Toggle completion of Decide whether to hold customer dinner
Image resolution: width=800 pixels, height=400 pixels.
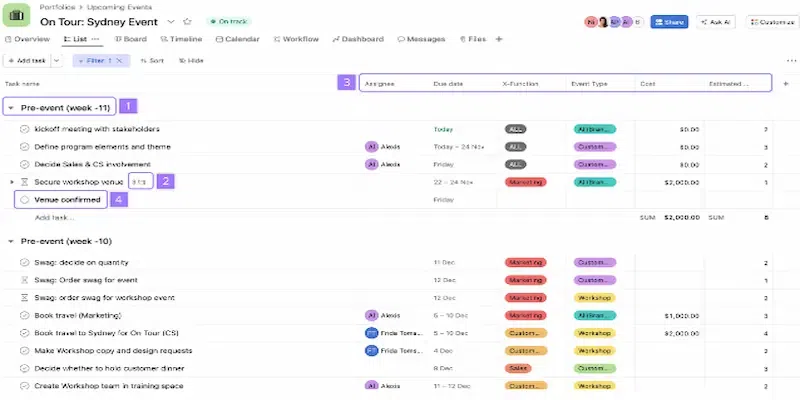point(24,368)
